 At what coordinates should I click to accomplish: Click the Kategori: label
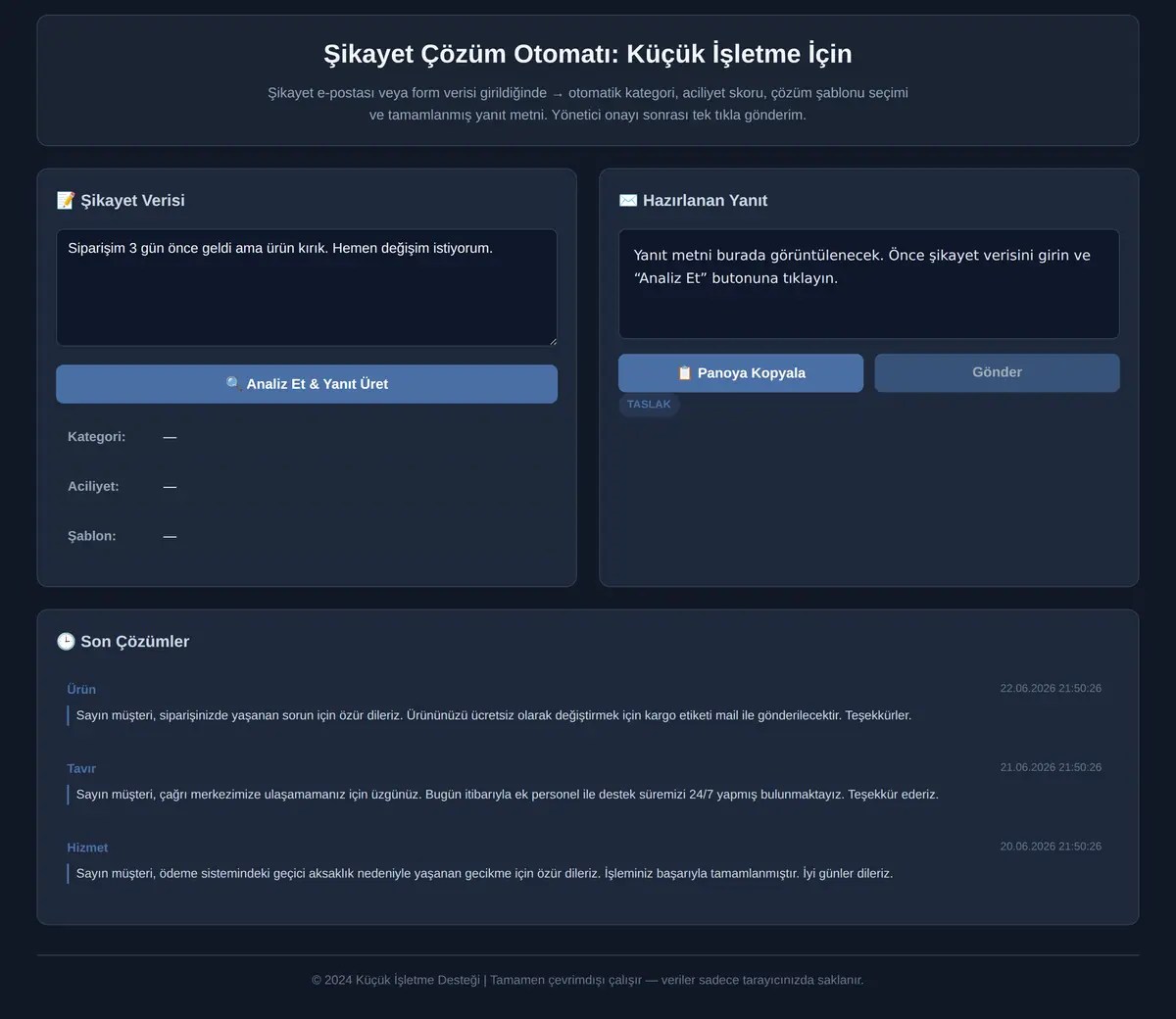[x=96, y=437]
